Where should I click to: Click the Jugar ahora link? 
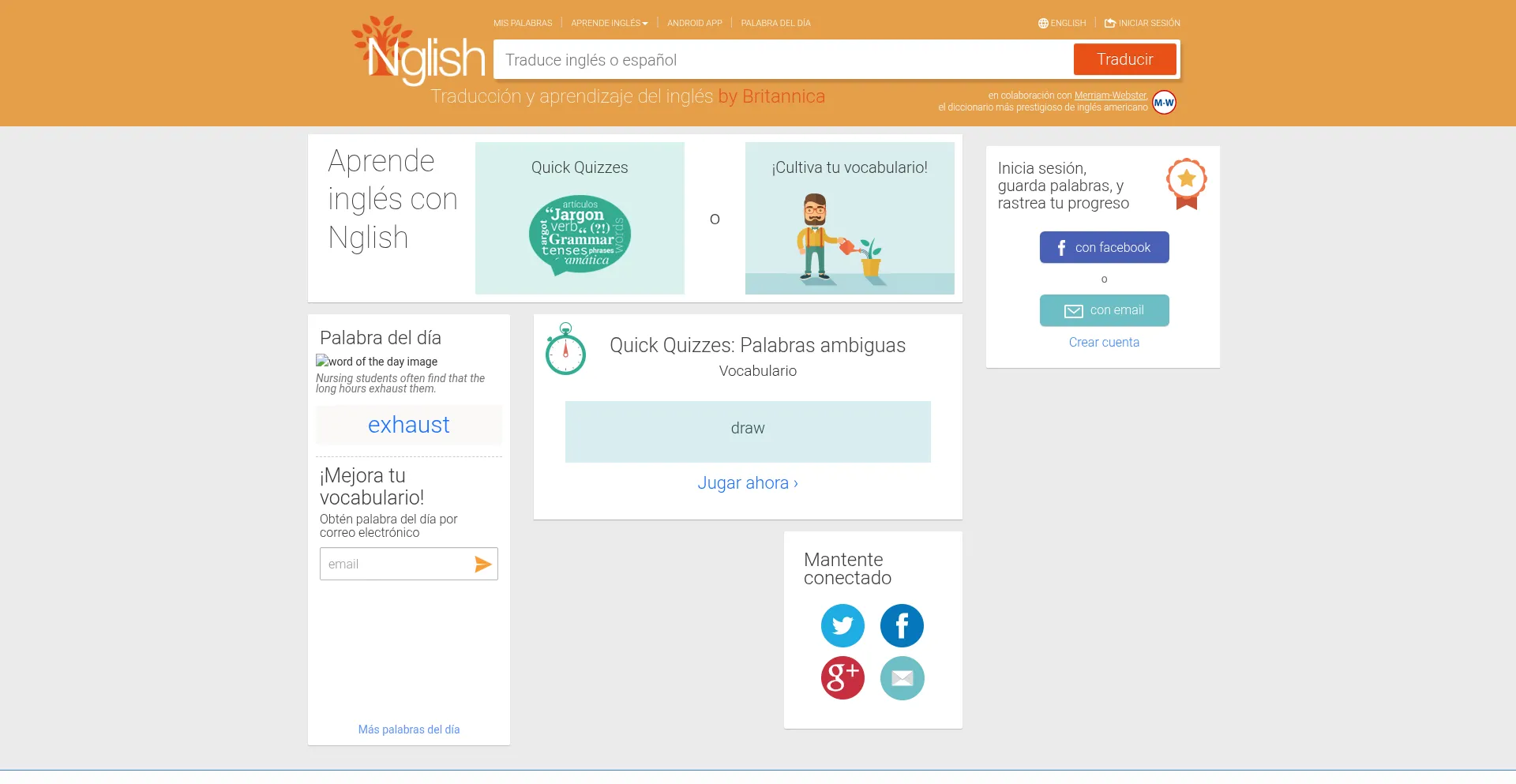[748, 483]
